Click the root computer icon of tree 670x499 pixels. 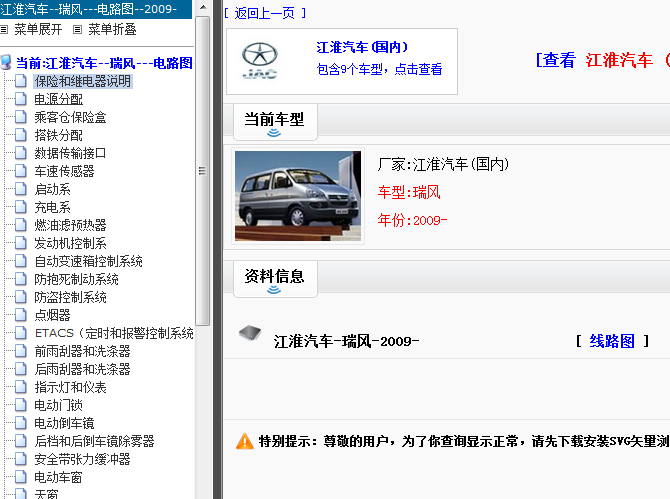pos(6,62)
